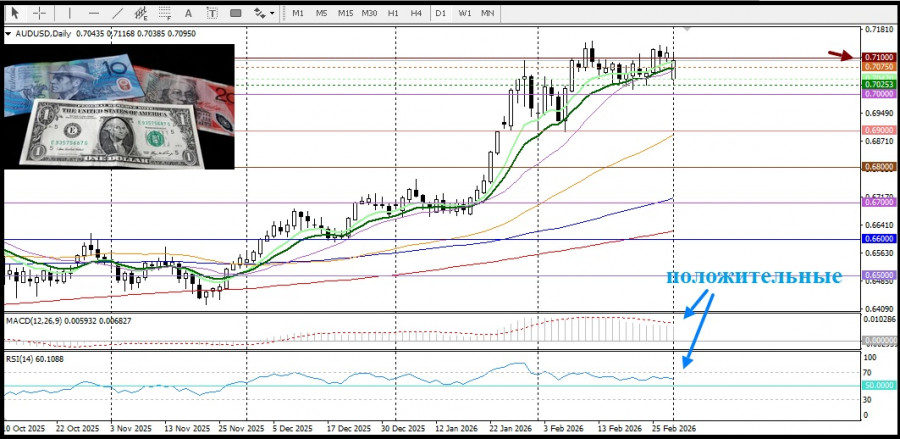Click the 17 Dec 2025 date label

[349, 429]
